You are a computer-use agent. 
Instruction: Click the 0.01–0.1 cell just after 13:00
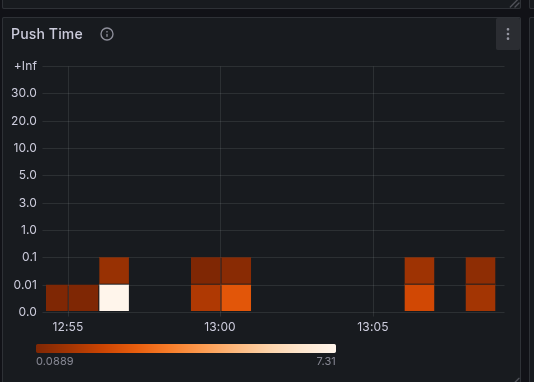[x=236, y=271]
